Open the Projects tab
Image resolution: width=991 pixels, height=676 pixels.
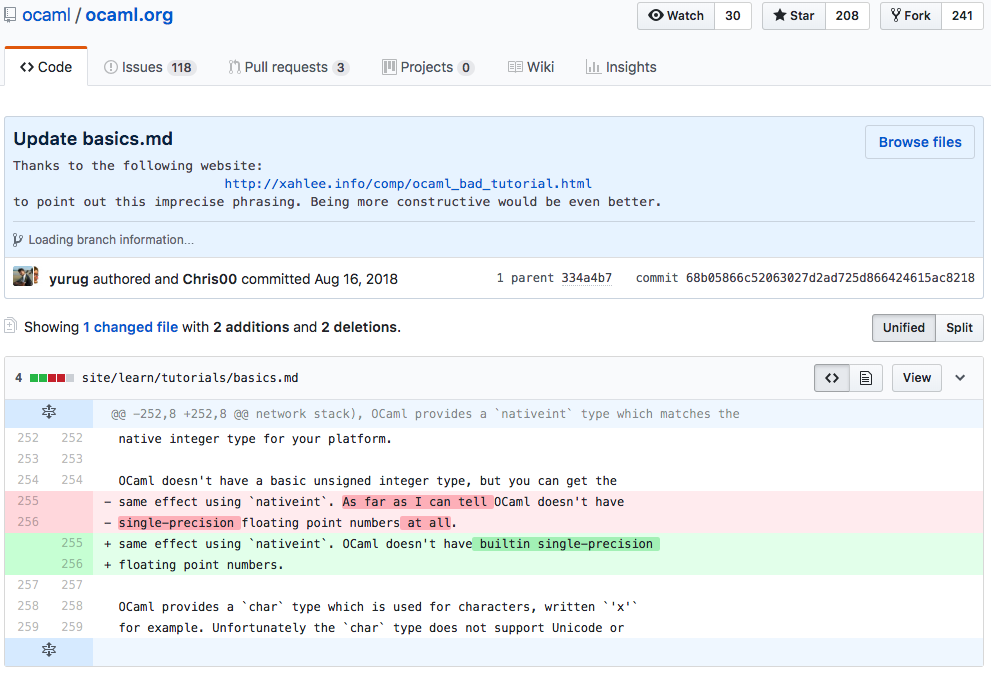click(x=428, y=67)
